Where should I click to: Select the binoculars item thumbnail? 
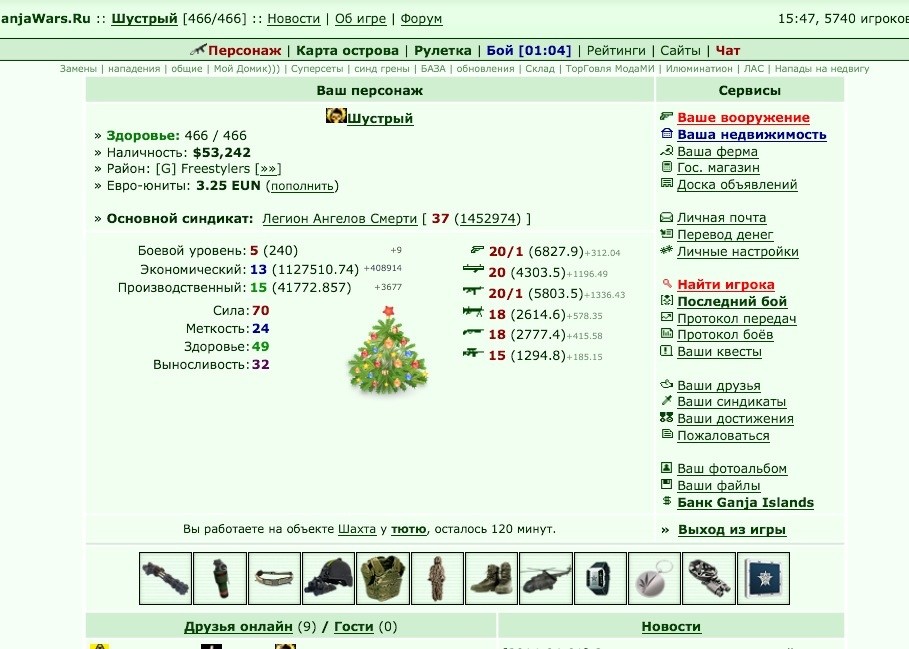[709, 578]
